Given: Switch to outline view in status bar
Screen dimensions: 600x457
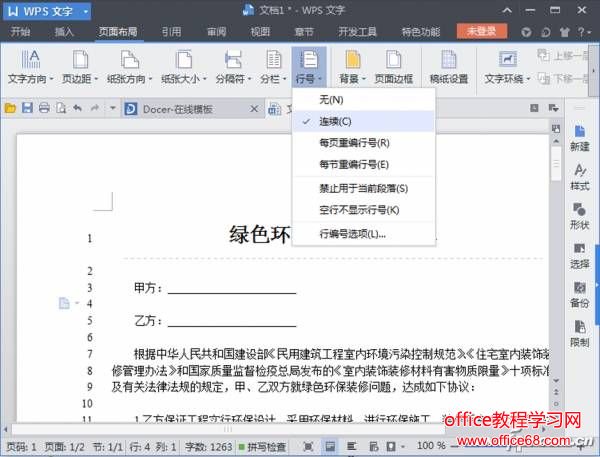Looking at the screenshot, I should [352, 446].
